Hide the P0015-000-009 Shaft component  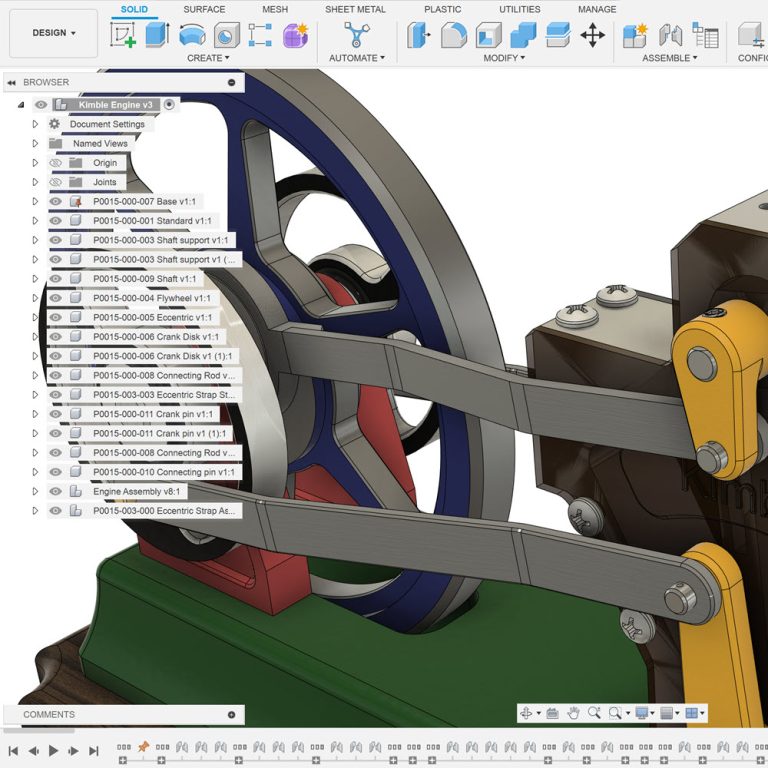[56, 279]
